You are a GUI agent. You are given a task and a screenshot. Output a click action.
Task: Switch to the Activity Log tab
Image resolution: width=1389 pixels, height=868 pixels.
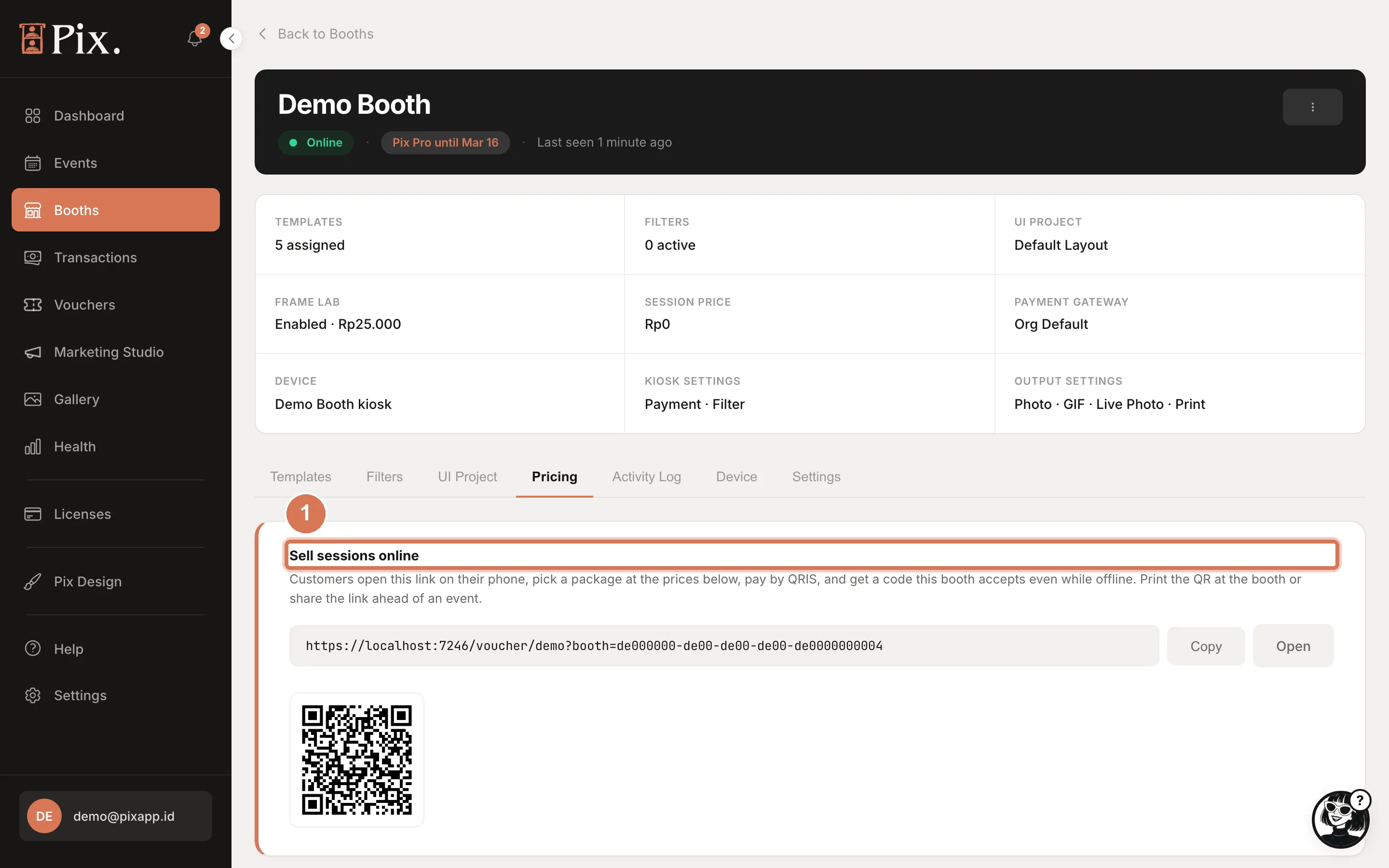click(646, 476)
